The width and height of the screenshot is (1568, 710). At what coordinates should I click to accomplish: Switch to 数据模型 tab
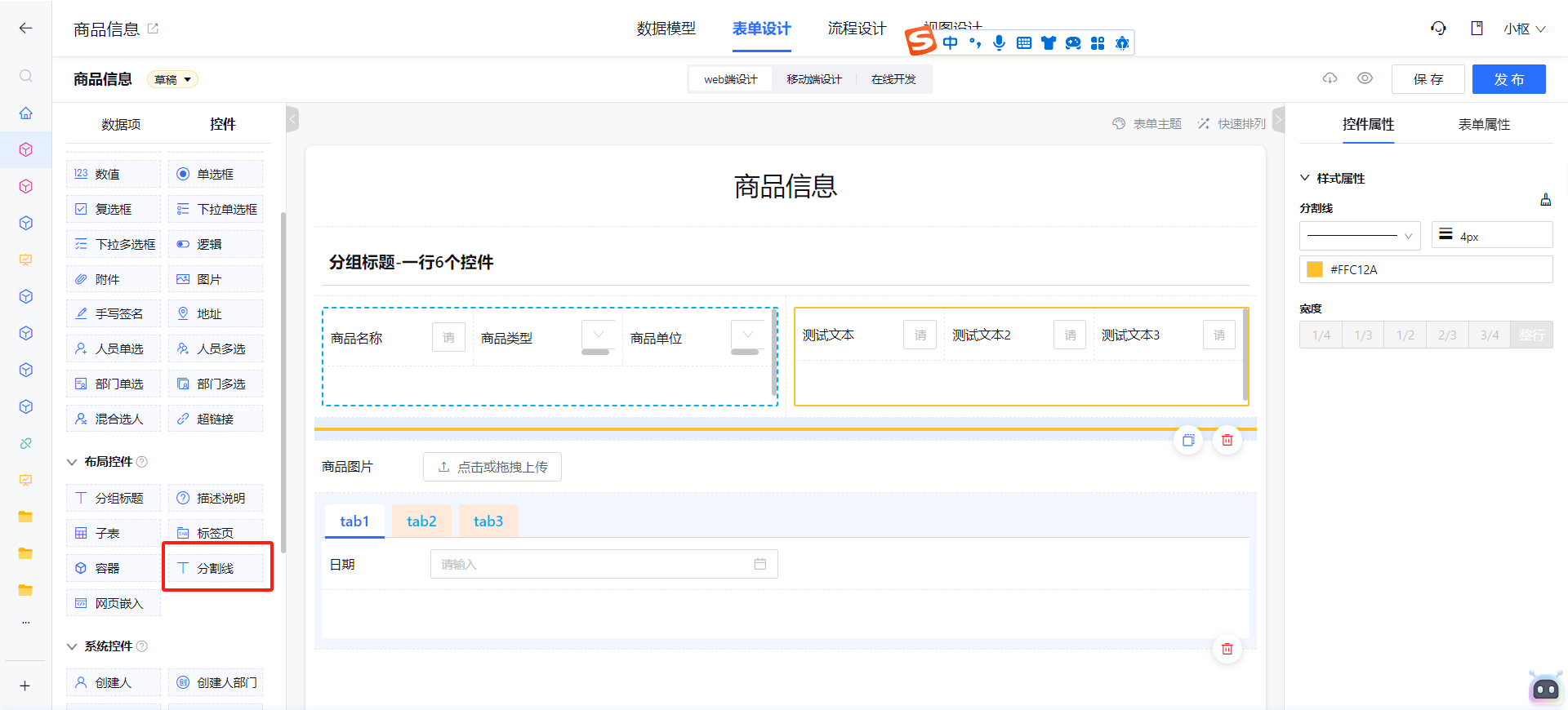pyautogui.click(x=666, y=29)
